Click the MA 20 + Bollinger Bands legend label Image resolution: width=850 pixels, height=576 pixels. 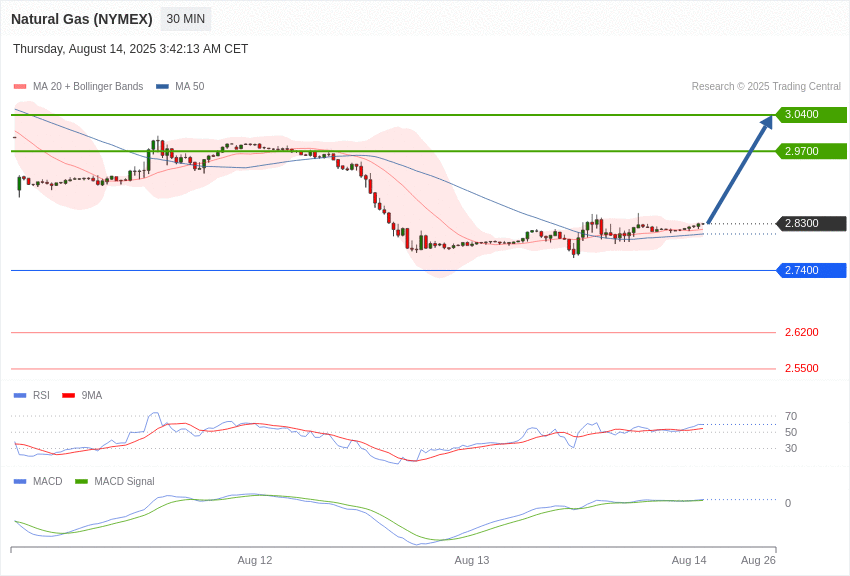88,87
